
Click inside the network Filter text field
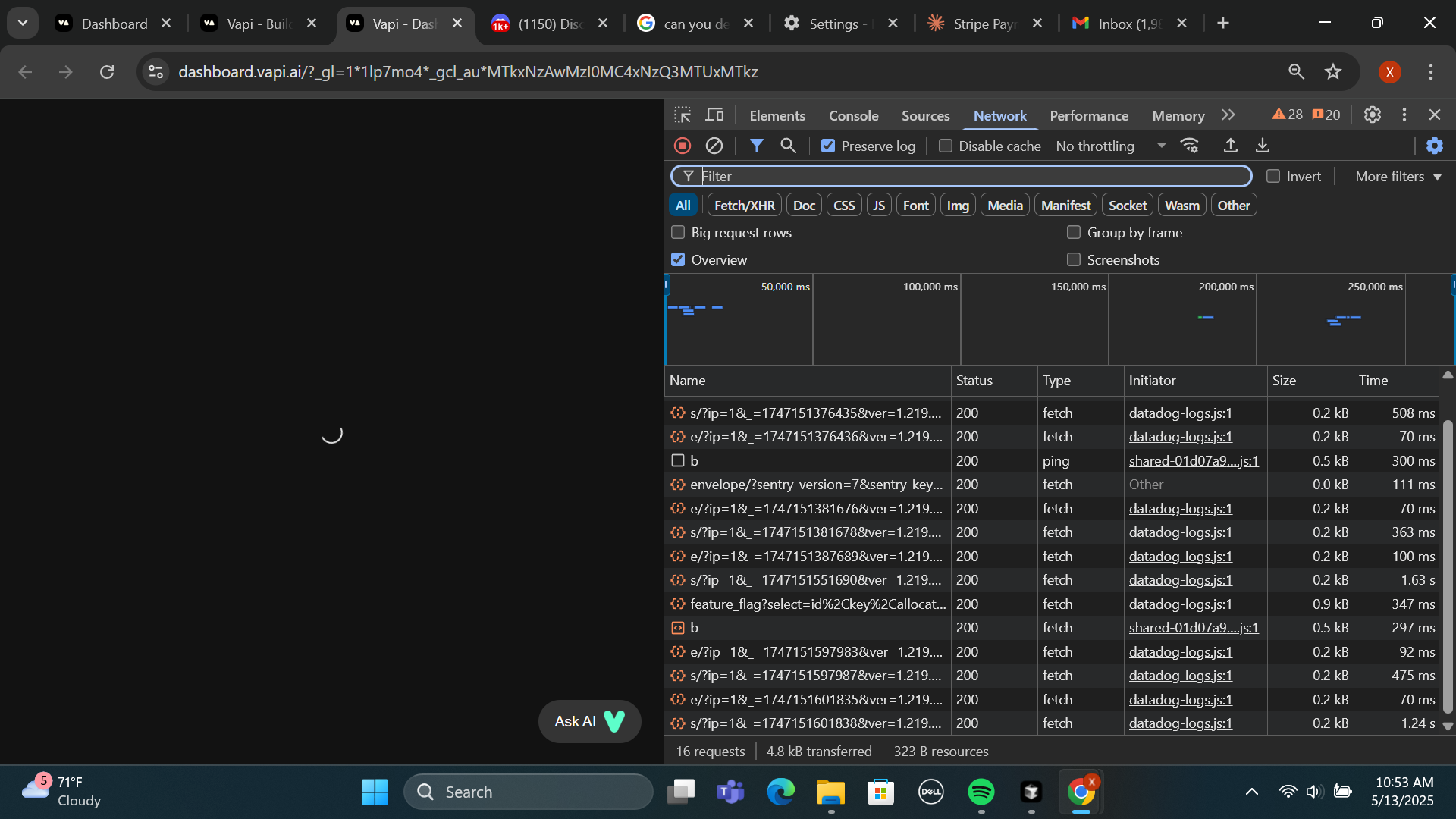click(x=971, y=177)
